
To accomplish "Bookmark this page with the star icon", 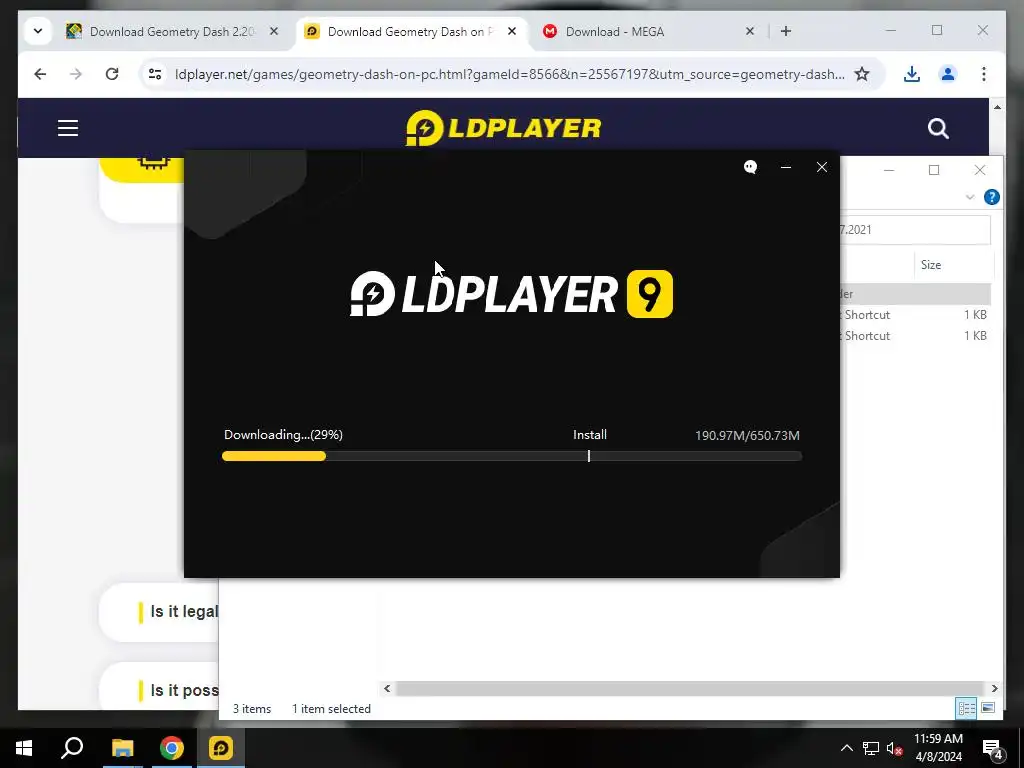I will 862,74.
